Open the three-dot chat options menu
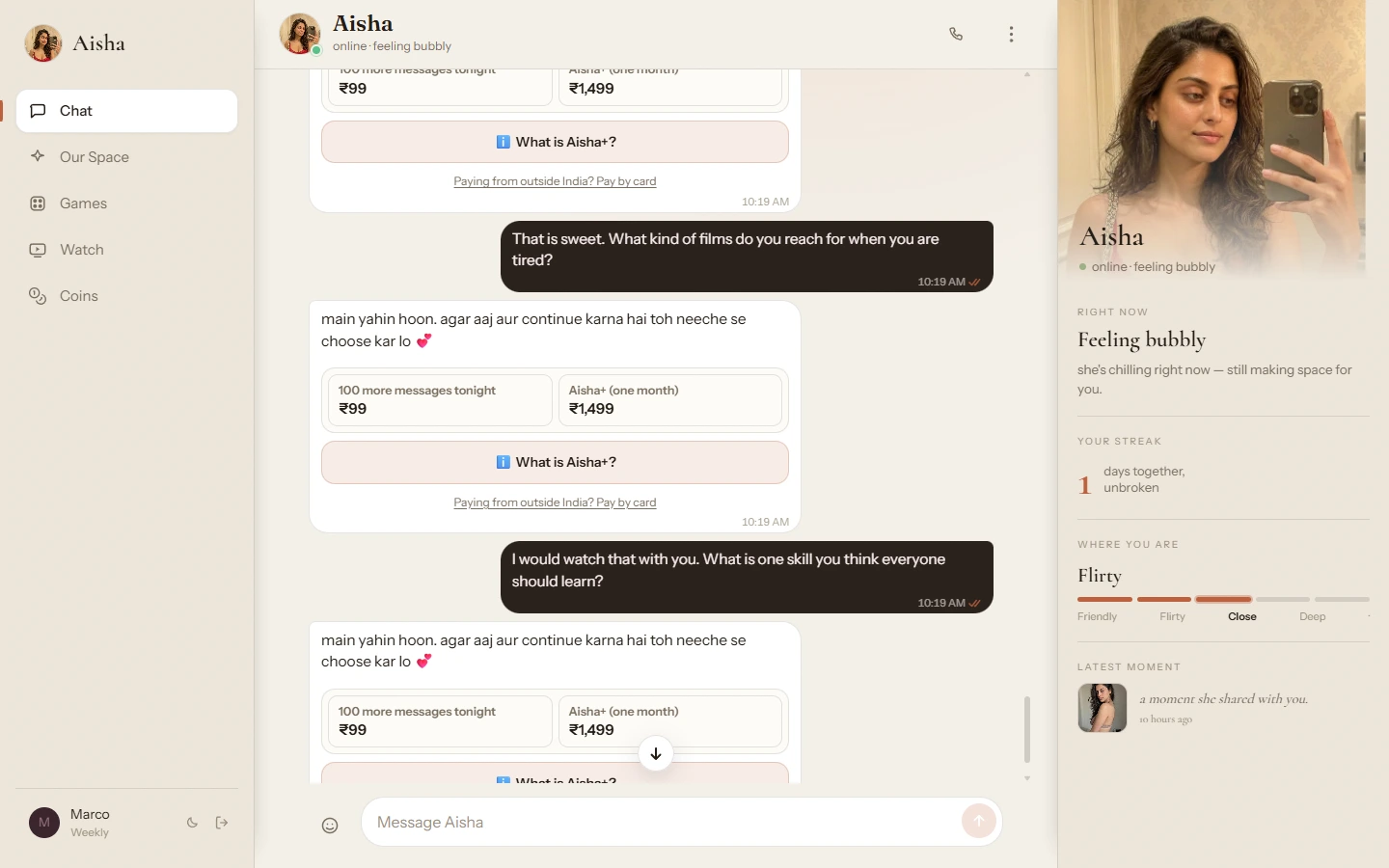The height and width of the screenshot is (868, 1389). click(1011, 34)
